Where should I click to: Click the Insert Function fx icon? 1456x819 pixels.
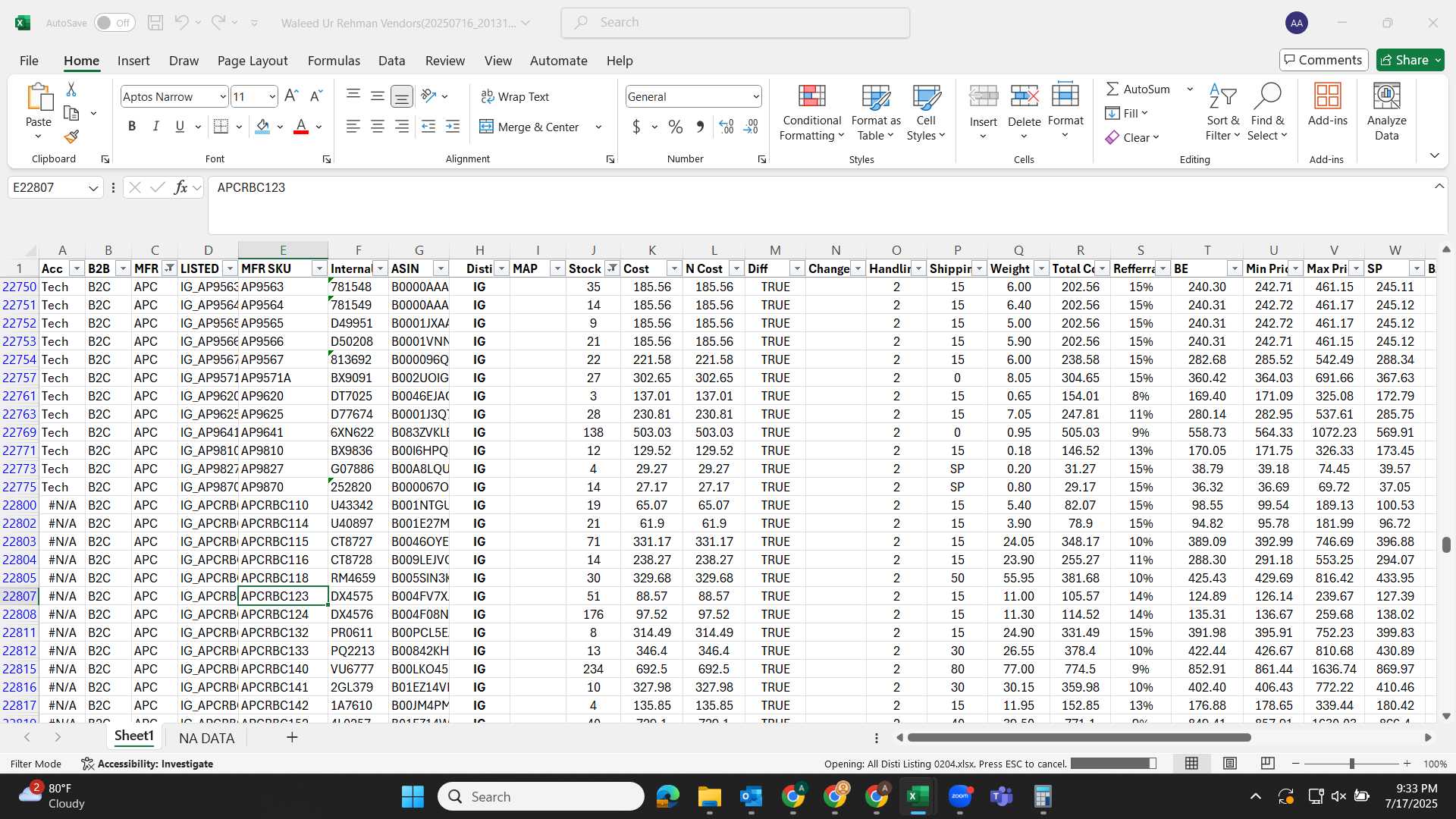180,187
